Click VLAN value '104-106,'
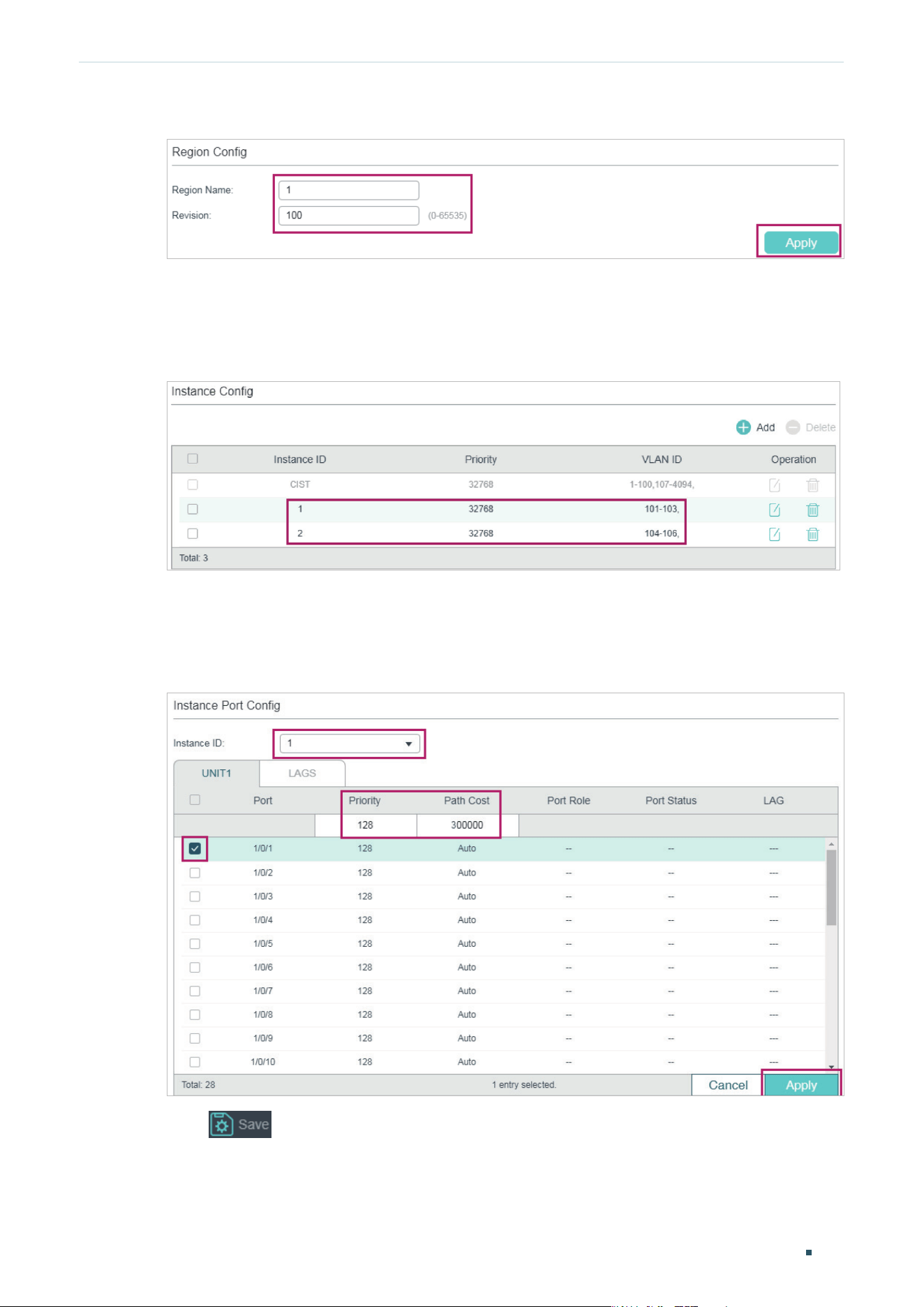924x1307 pixels. click(x=662, y=533)
